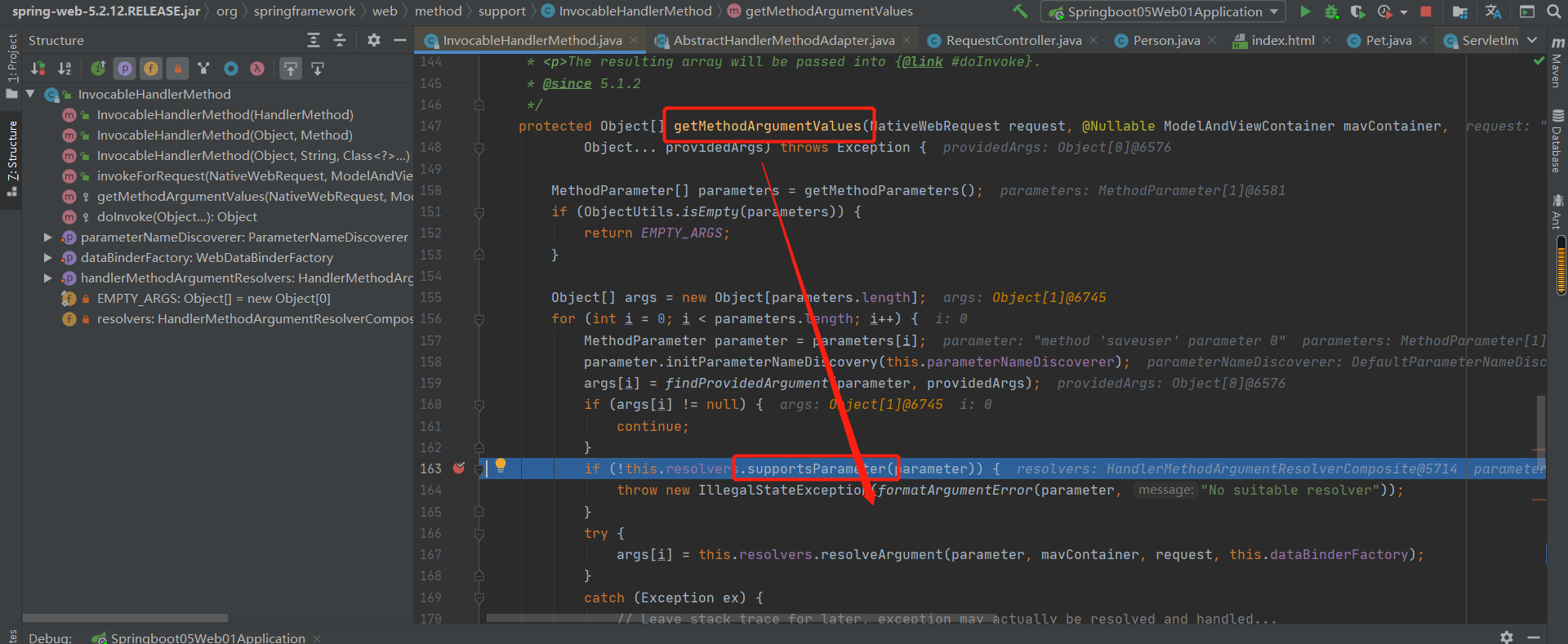This screenshot has width=1568, height=644.
Task: Open Project Structure icon in toolbar
Action: tap(1460, 11)
